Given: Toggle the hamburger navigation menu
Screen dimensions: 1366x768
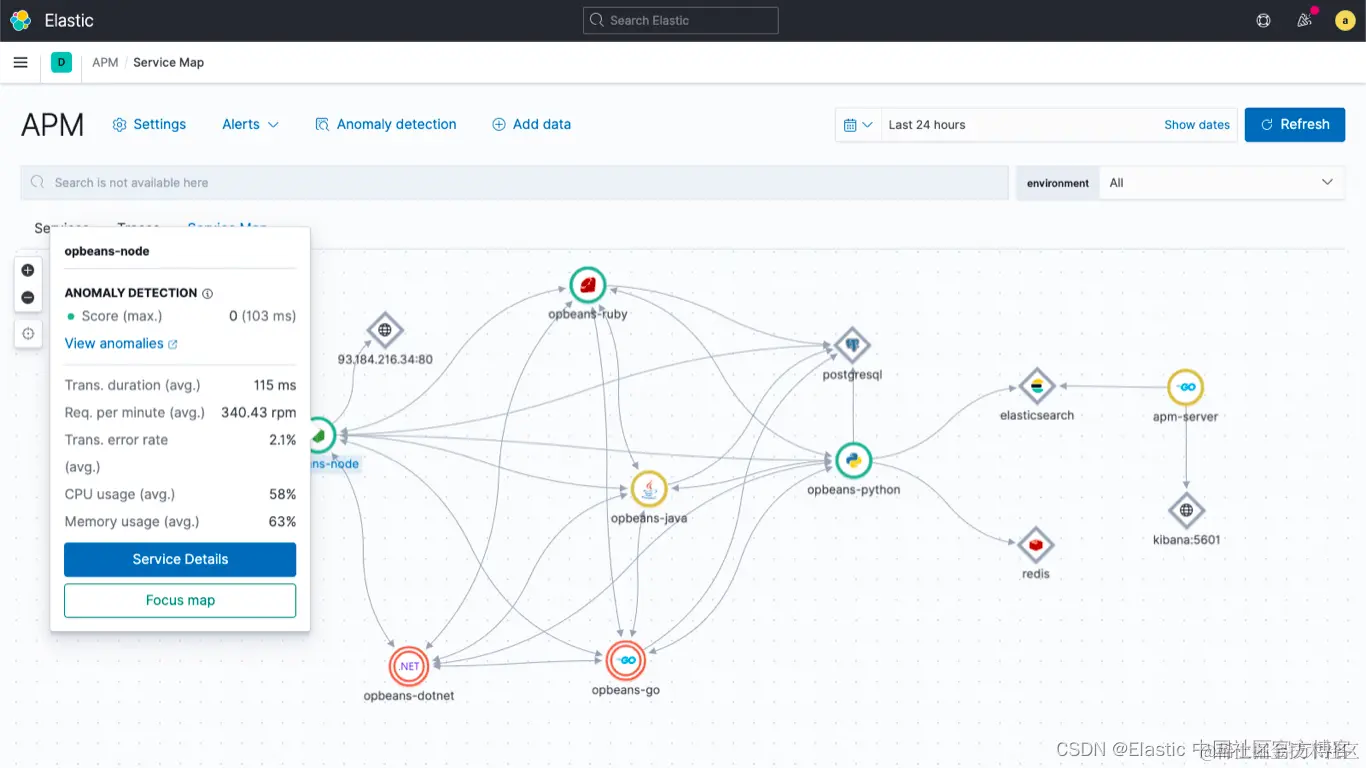Looking at the screenshot, I should tap(20, 62).
